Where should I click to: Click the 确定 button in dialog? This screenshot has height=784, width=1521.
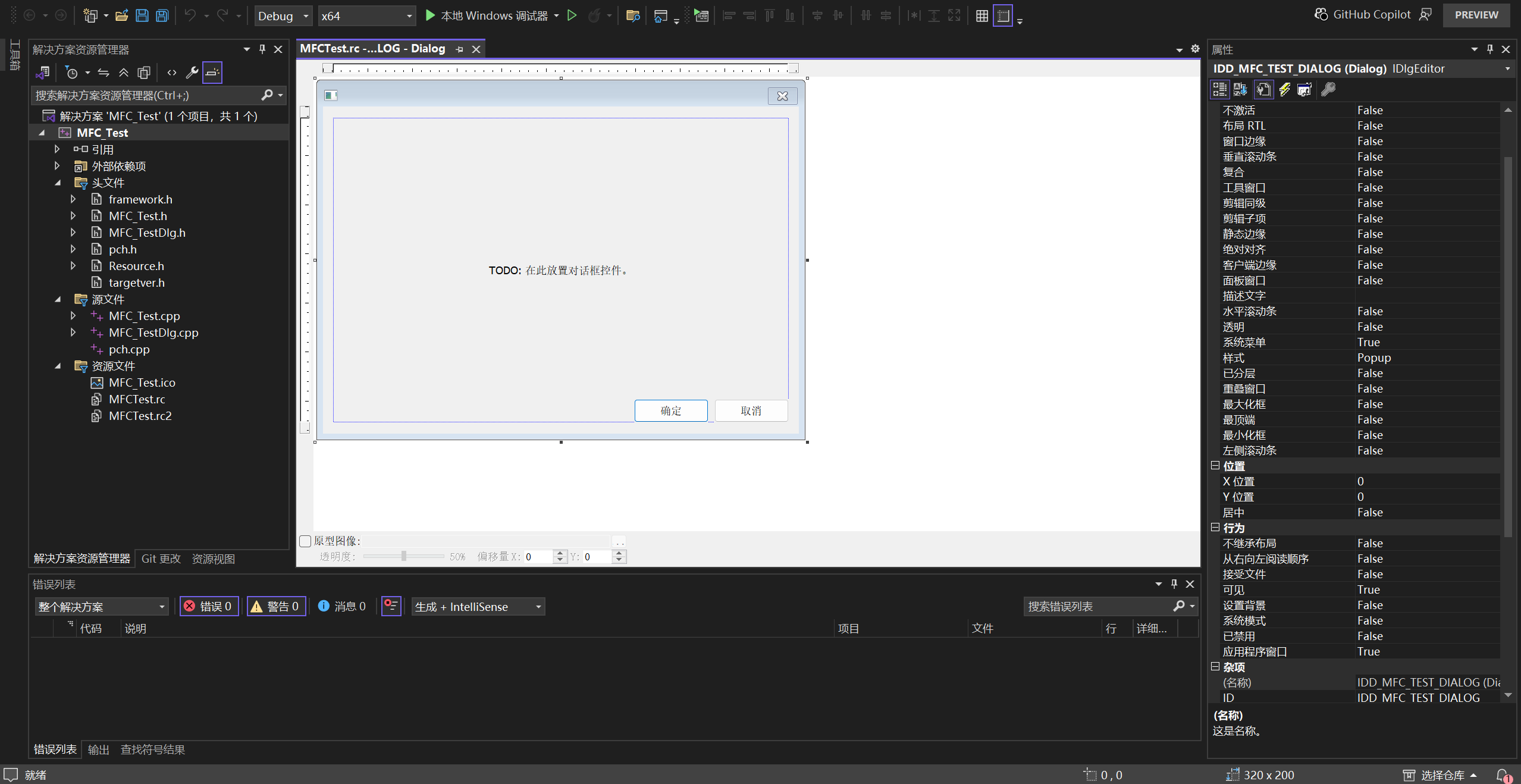(670, 410)
